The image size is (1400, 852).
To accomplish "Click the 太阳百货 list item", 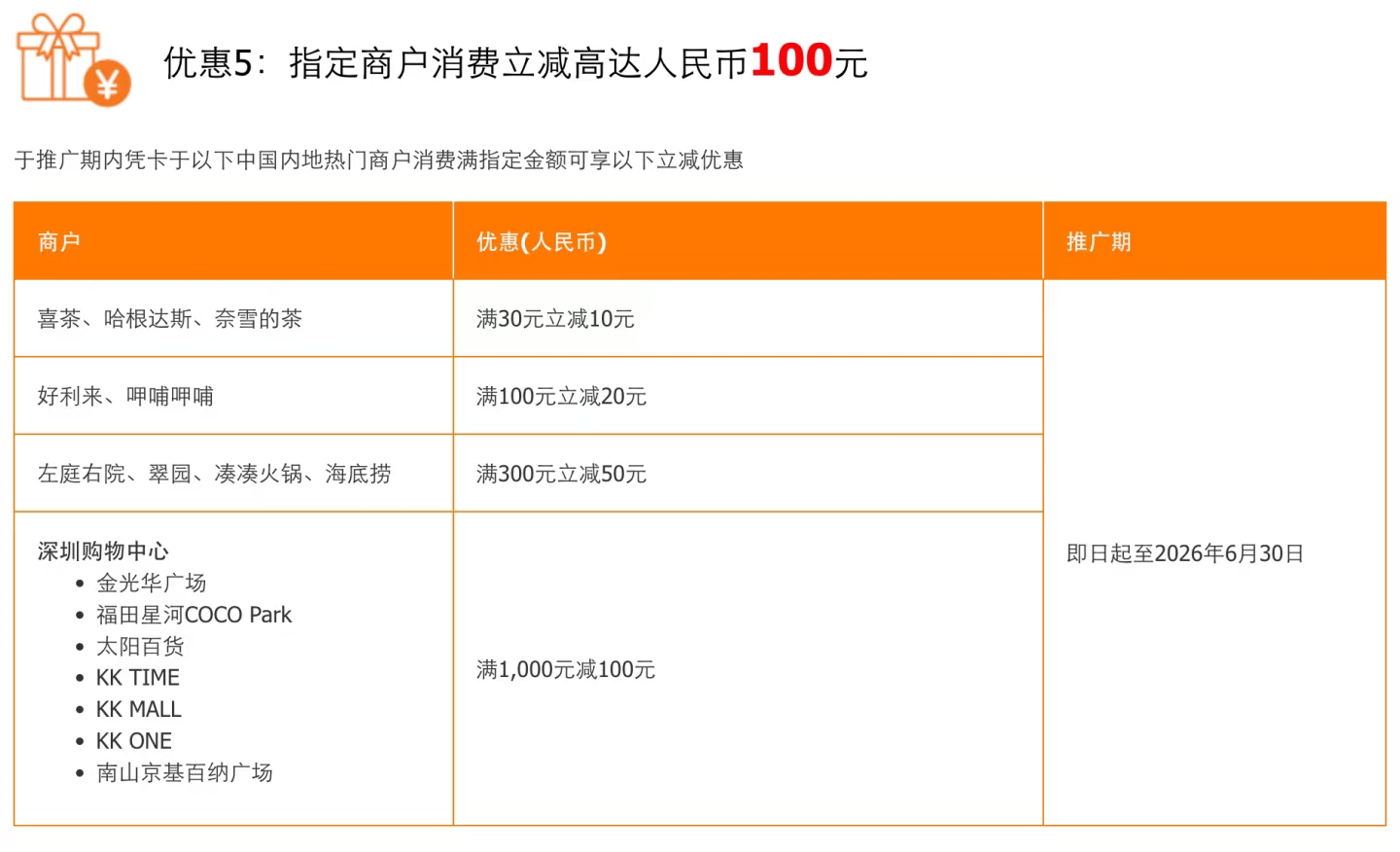I will [x=140, y=647].
